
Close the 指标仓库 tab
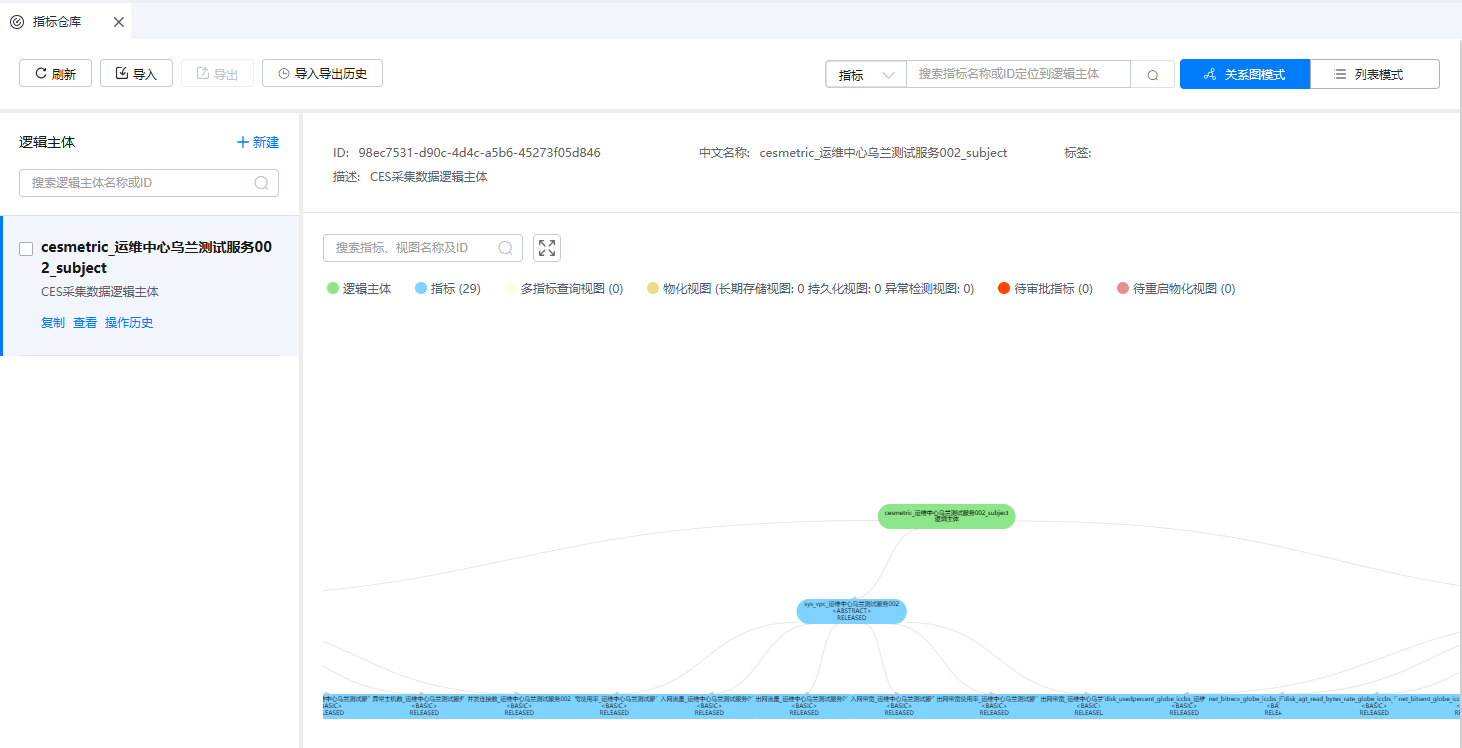(118, 22)
